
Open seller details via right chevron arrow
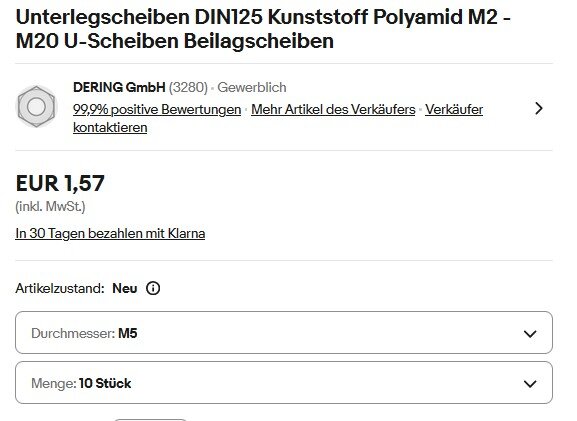click(539, 108)
